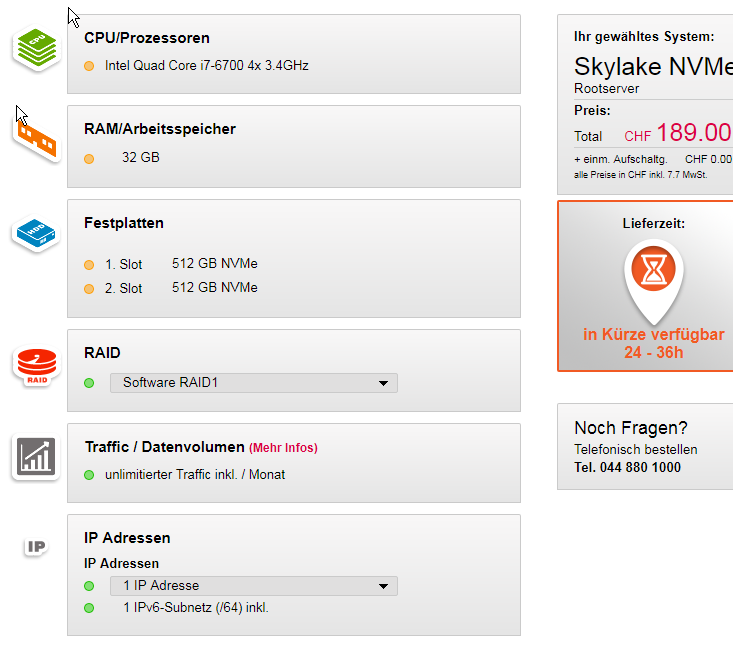Click the orange dot beside 32 GB
733x650 pixels.
[x=89, y=159]
